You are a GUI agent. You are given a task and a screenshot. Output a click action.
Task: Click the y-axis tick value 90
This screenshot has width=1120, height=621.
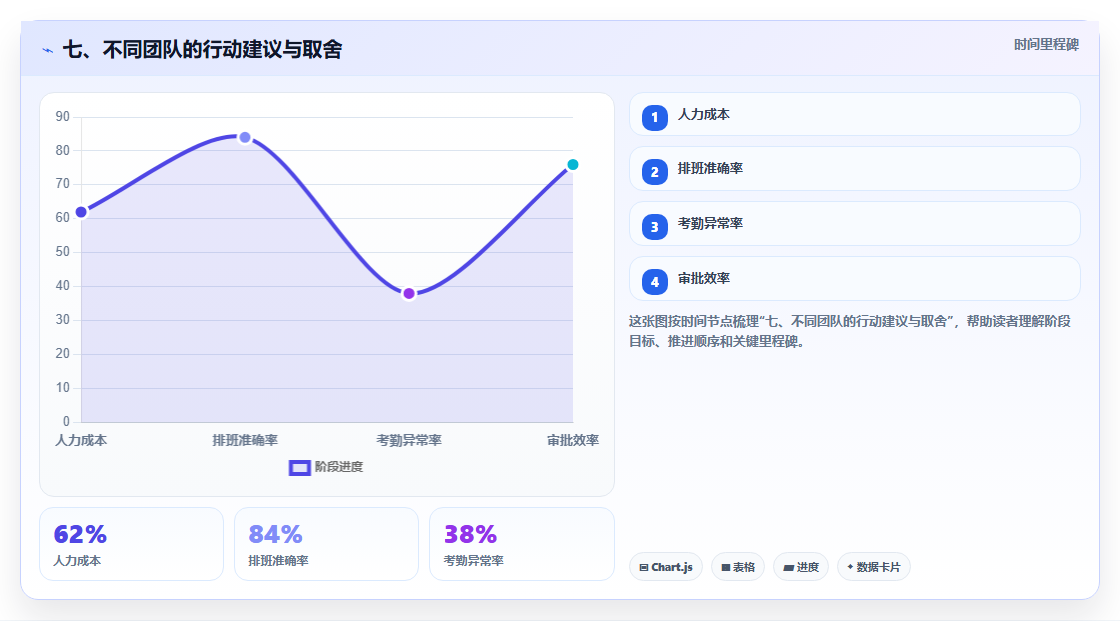(x=63, y=116)
